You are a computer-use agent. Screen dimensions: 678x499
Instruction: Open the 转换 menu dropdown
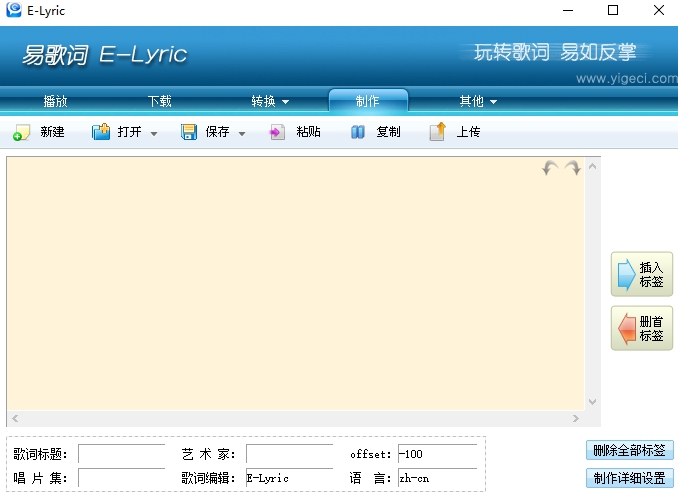click(x=270, y=102)
